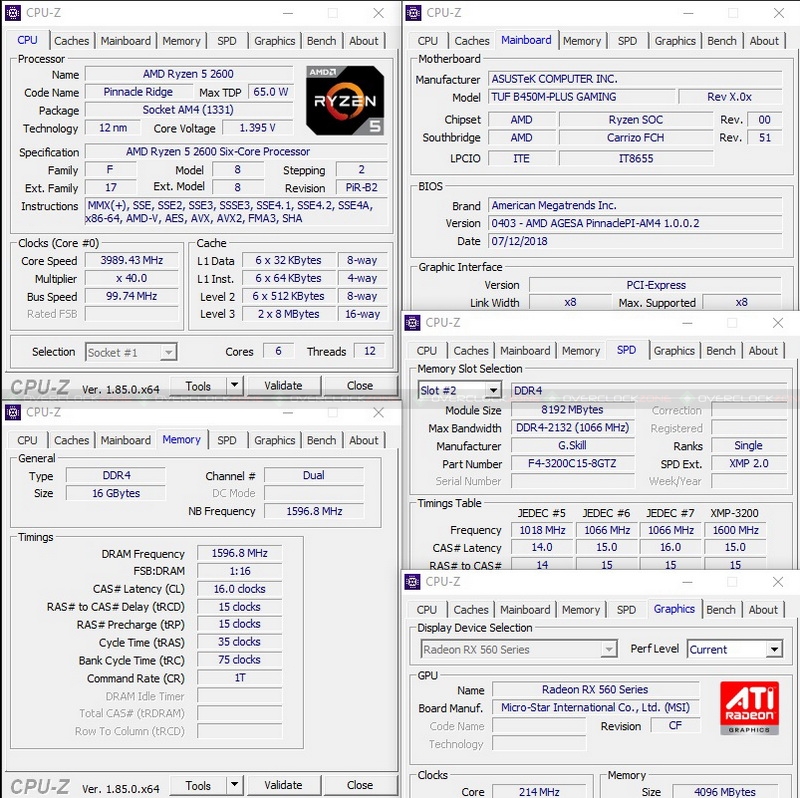
Task: Click the Close button in the Memory window
Action: pyautogui.click(x=360, y=785)
